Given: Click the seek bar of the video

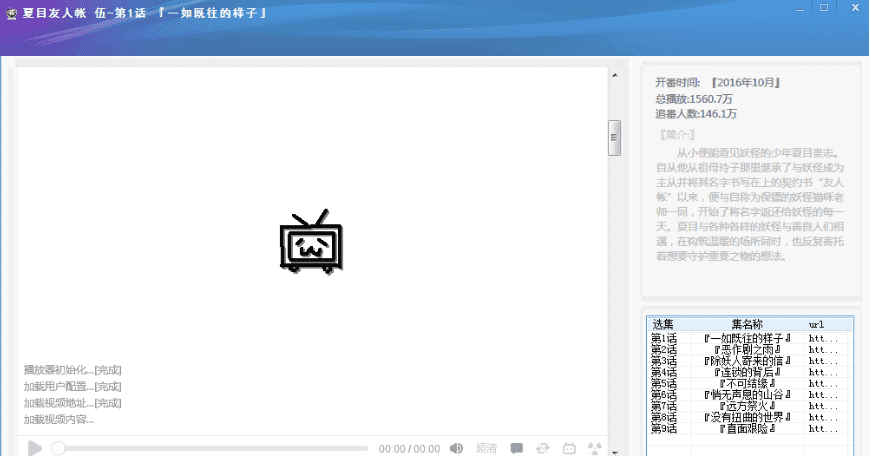Looking at the screenshot, I should (x=210, y=449).
